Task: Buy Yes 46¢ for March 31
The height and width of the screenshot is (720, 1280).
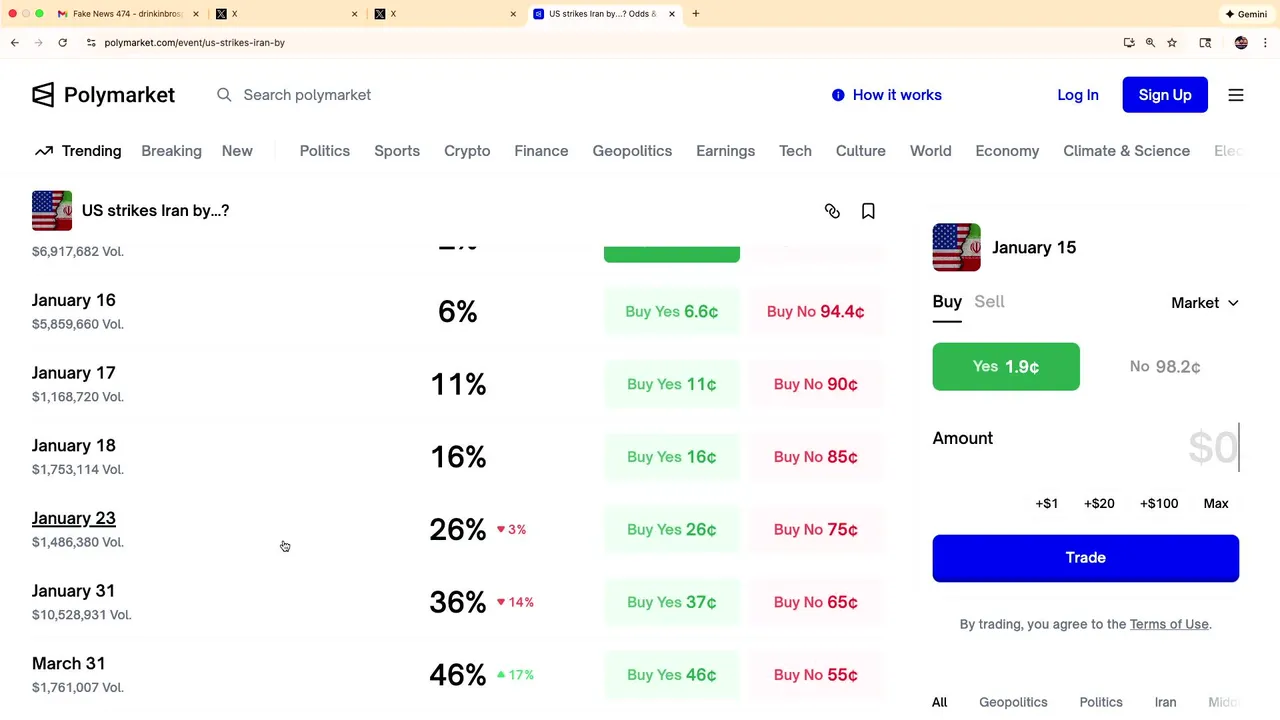Action: click(672, 675)
